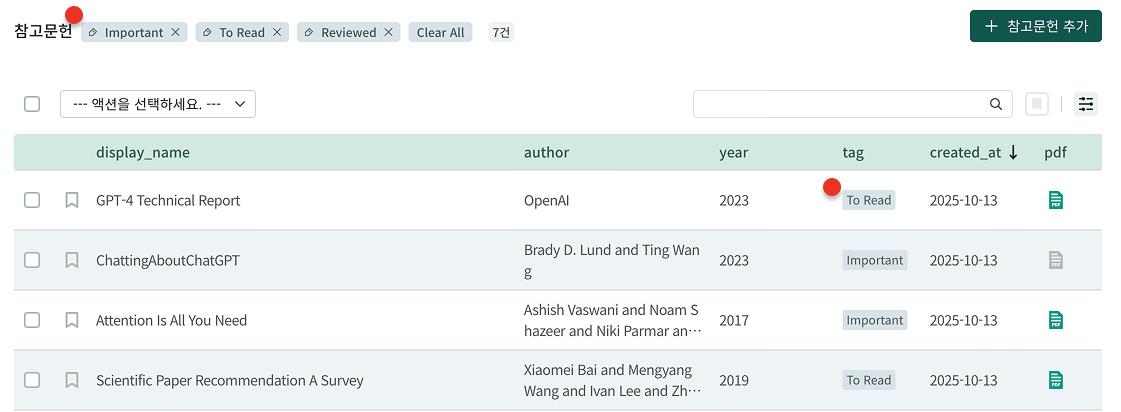1121x412 pixels.
Task: Click the Important tag on ChattingAboutChatGPT row
Action: point(875,260)
